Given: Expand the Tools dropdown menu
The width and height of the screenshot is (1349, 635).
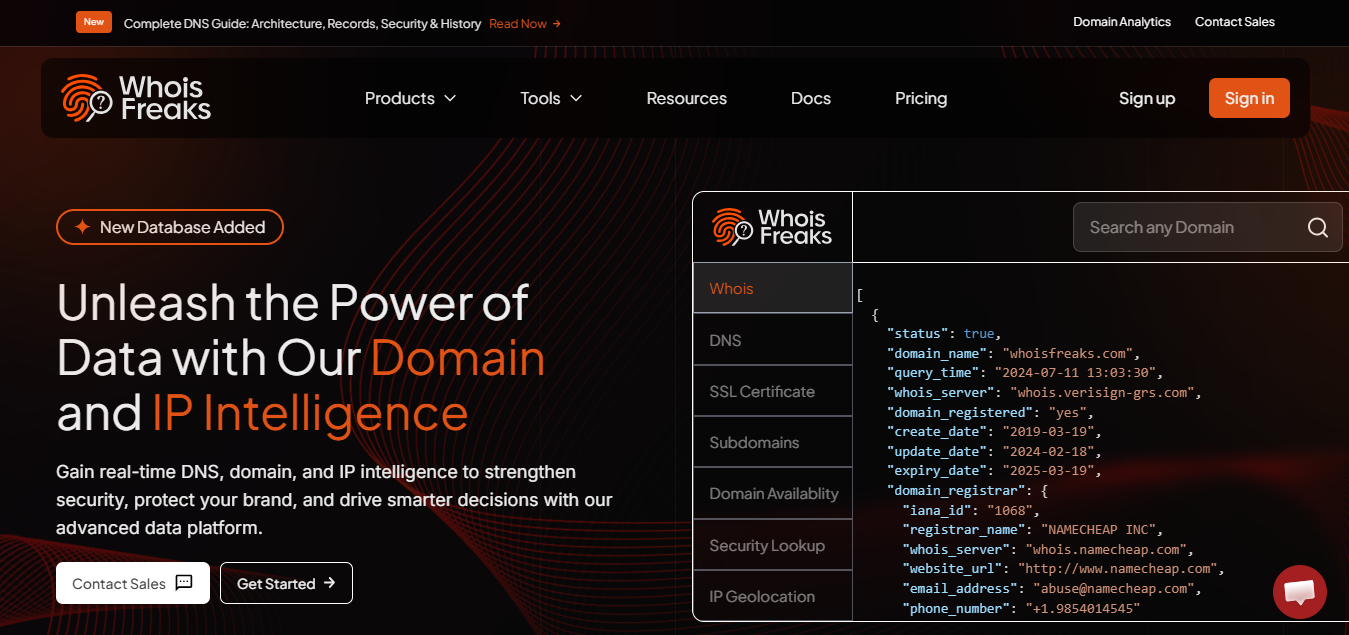Looking at the screenshot, I should click(549, 98).
